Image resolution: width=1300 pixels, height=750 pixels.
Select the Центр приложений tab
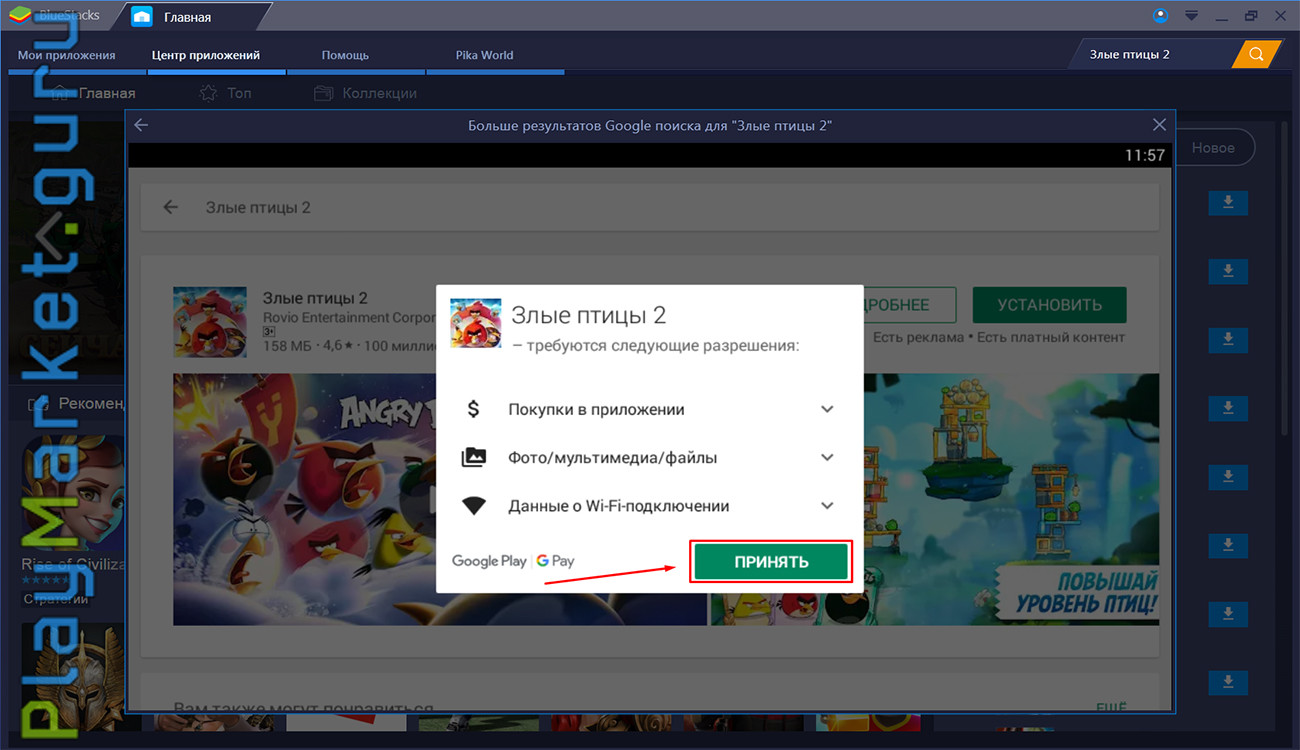click(206, 55)
